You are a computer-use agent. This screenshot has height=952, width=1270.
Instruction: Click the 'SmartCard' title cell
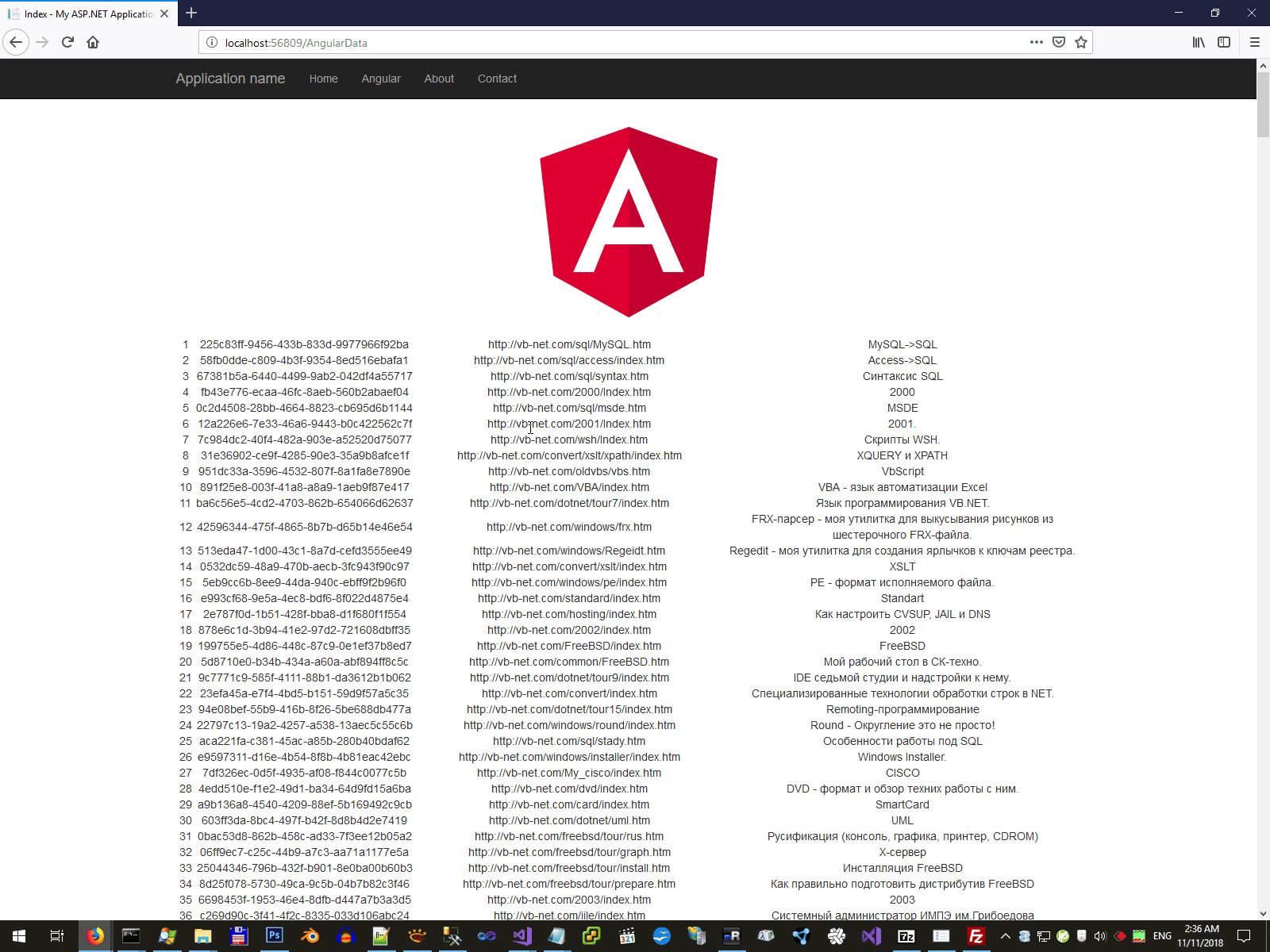[x=902, y=804]
